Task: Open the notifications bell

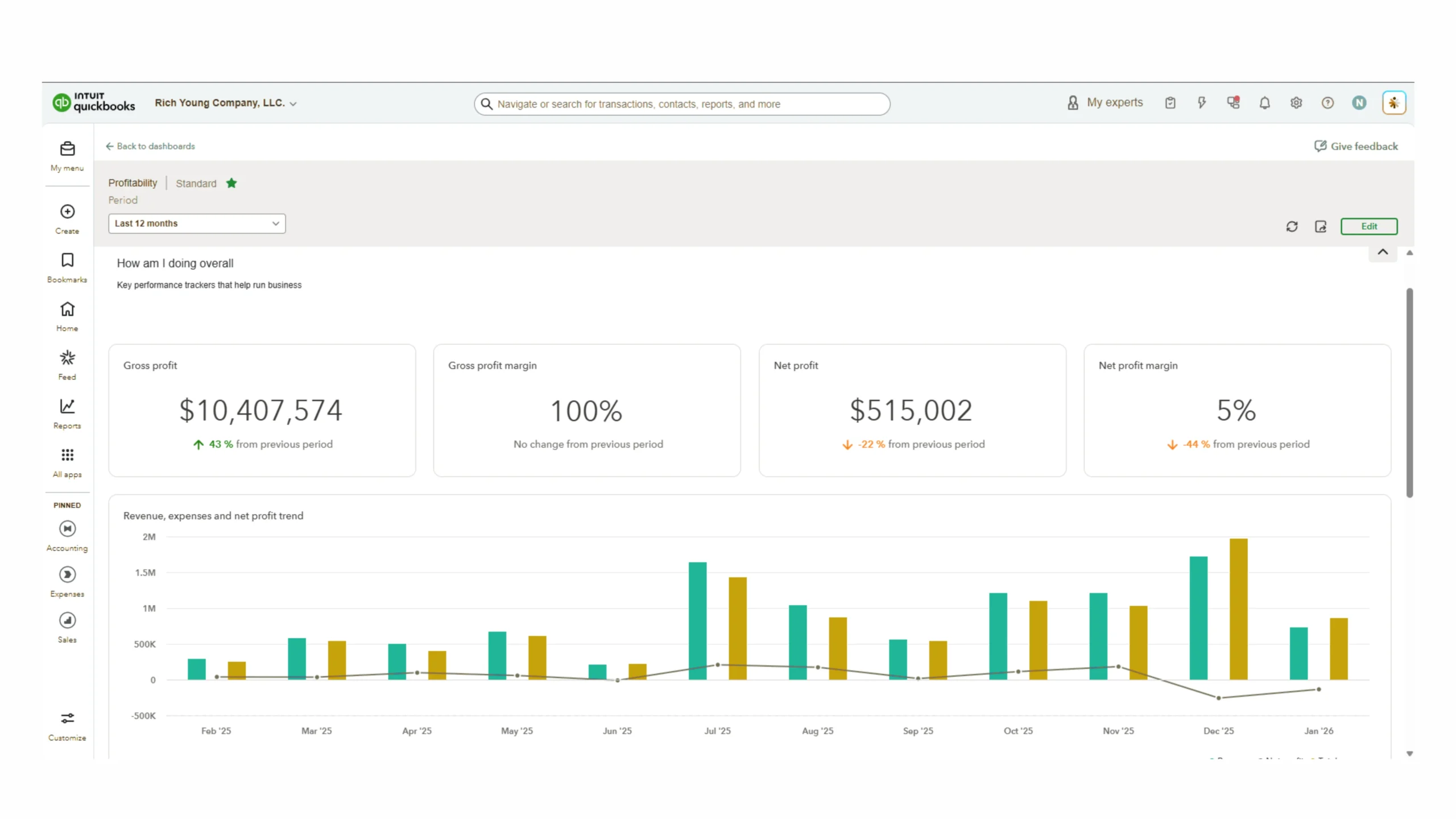Action: (x=1264, y=103)
